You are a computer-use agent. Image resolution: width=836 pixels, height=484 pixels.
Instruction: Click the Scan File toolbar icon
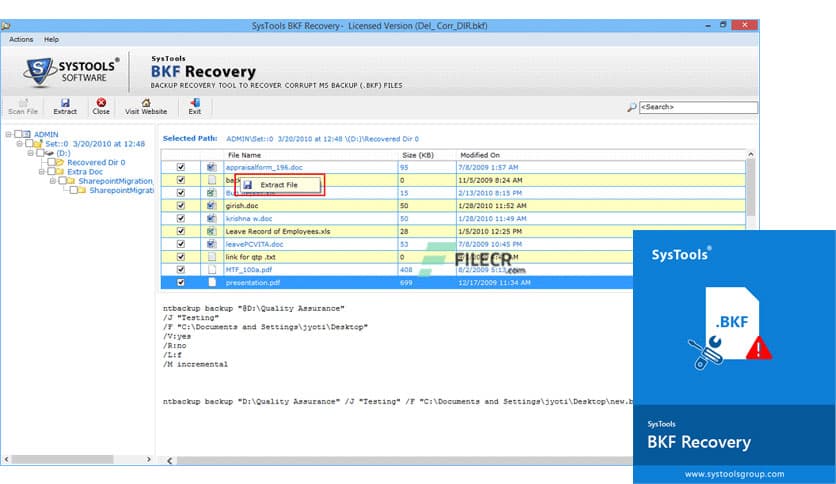(x=23, y=103)
